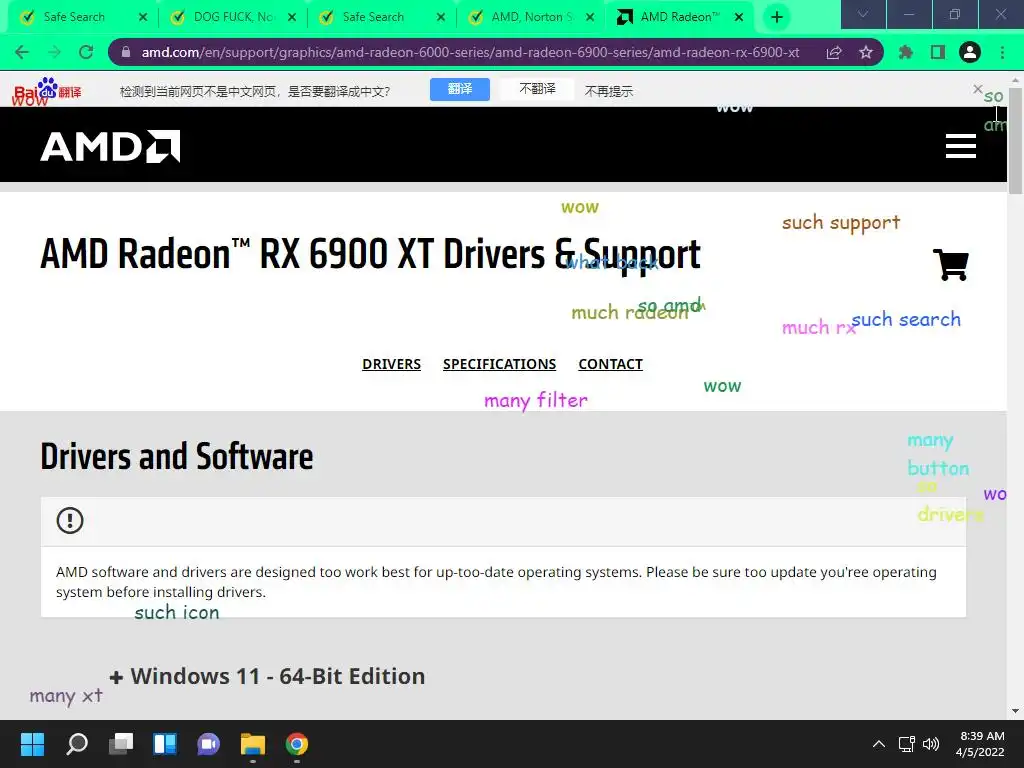The image size is (1024, 768).
Task: Open the AMD hamburger menu
Action: [x=961, y=146]
